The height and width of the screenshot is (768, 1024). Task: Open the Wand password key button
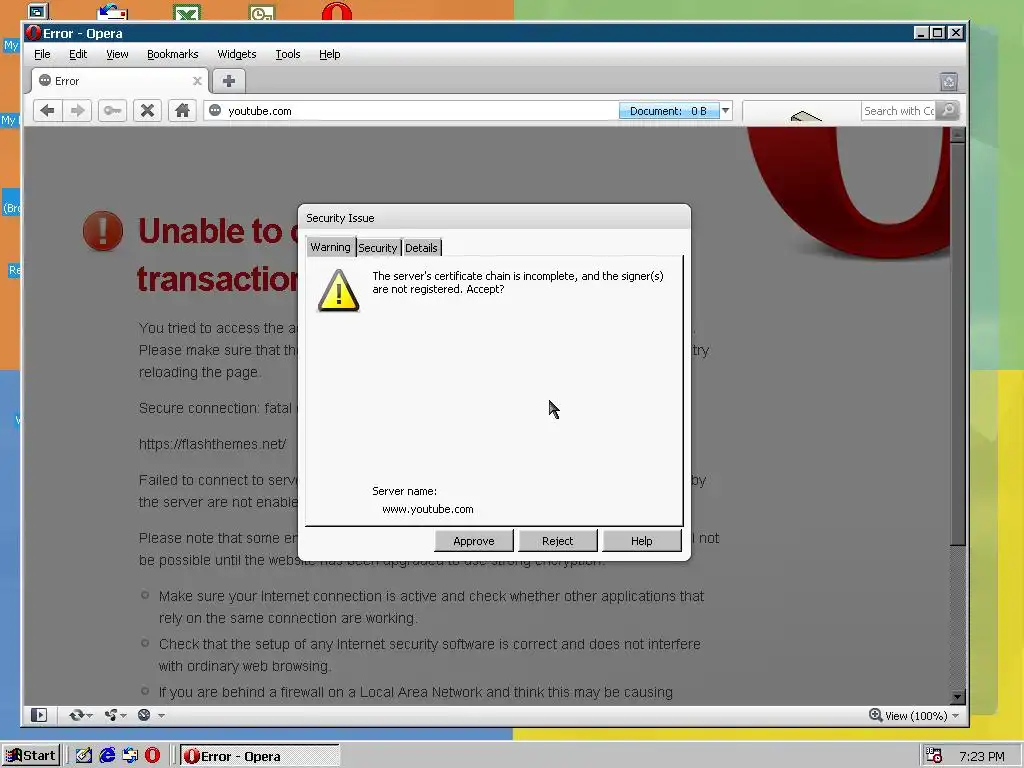(x=112, y=110)
